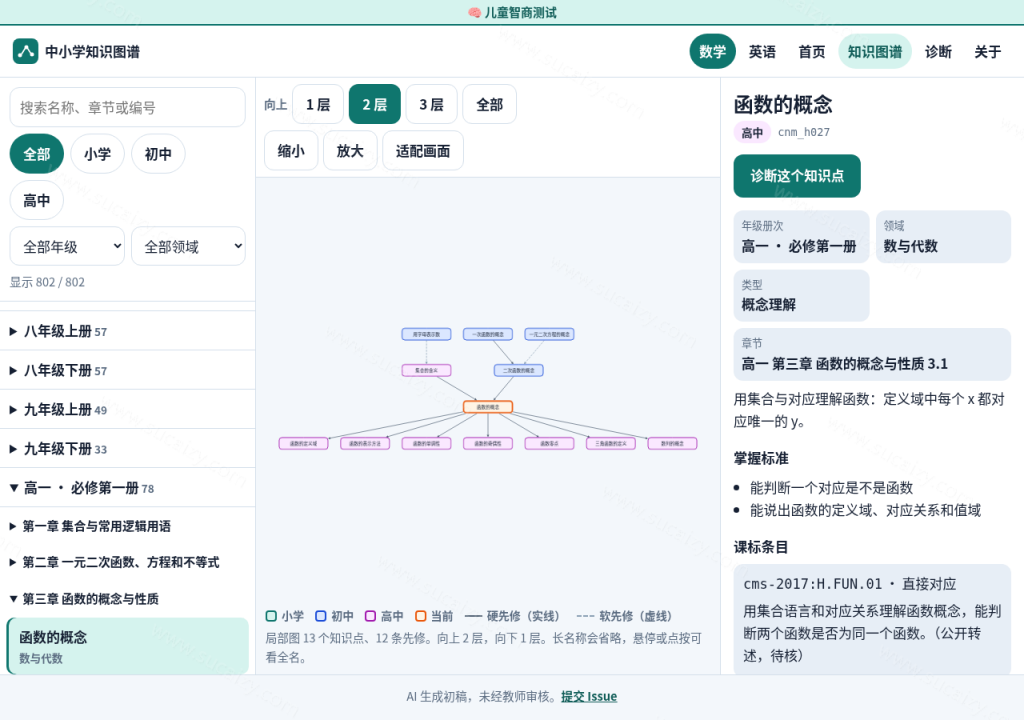Show 全部 upward layers in graph
The width and height of the screenshot is (1024, 720).
click(x=490, y=104)
